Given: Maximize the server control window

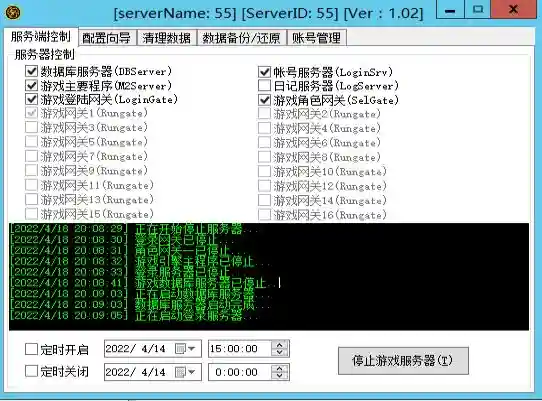Looking at the screenshot, I should pyautogui.click(x=478, y=9).
